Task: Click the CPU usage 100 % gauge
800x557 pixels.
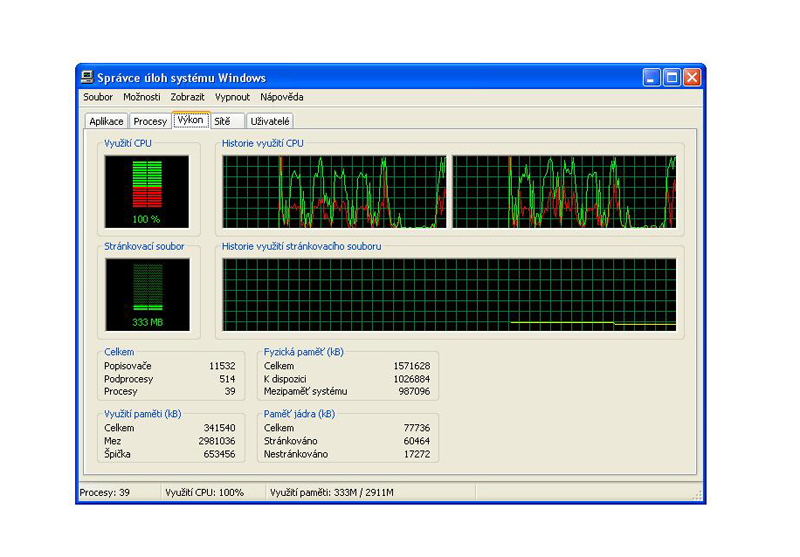Action: coord(147,192)
